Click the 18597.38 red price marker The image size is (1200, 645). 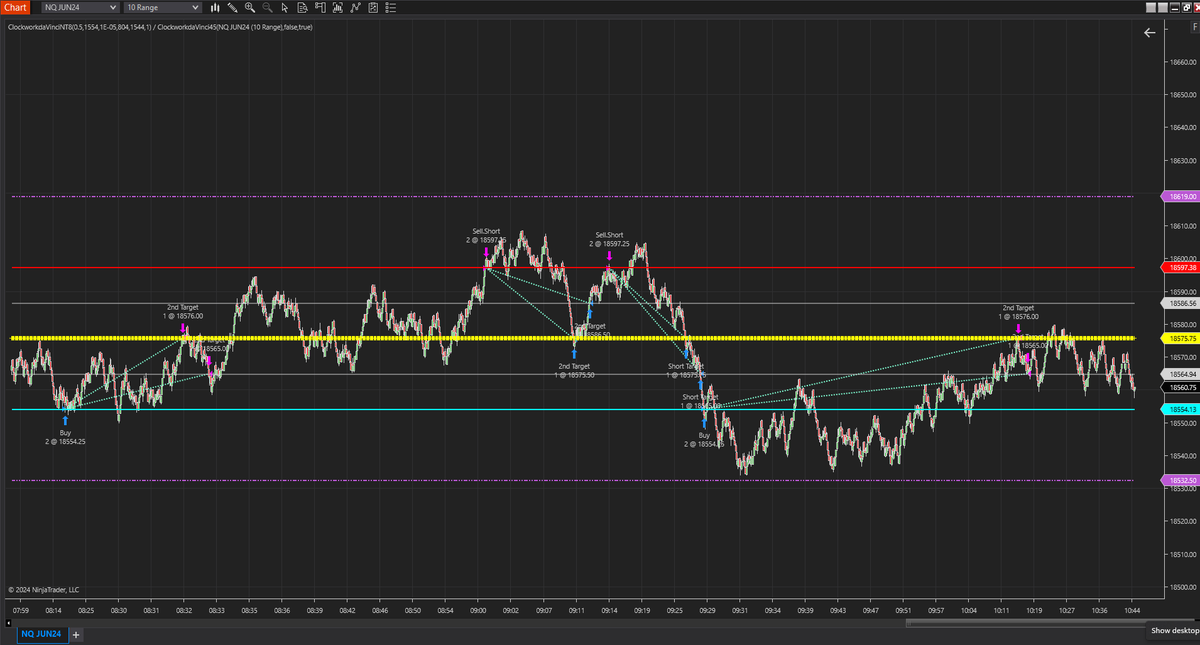click(1181, 268)
